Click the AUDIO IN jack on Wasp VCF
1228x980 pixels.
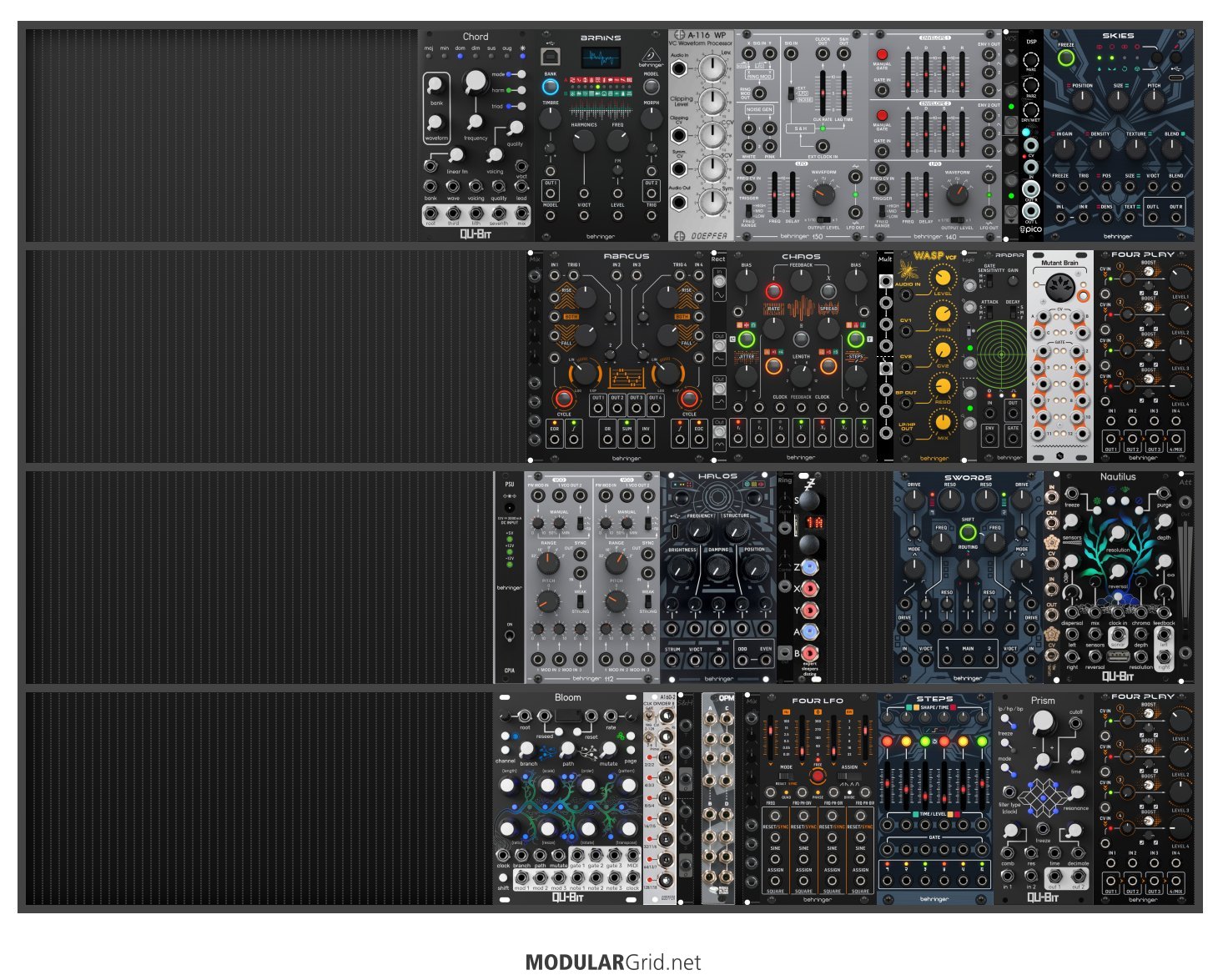[907, 296]
